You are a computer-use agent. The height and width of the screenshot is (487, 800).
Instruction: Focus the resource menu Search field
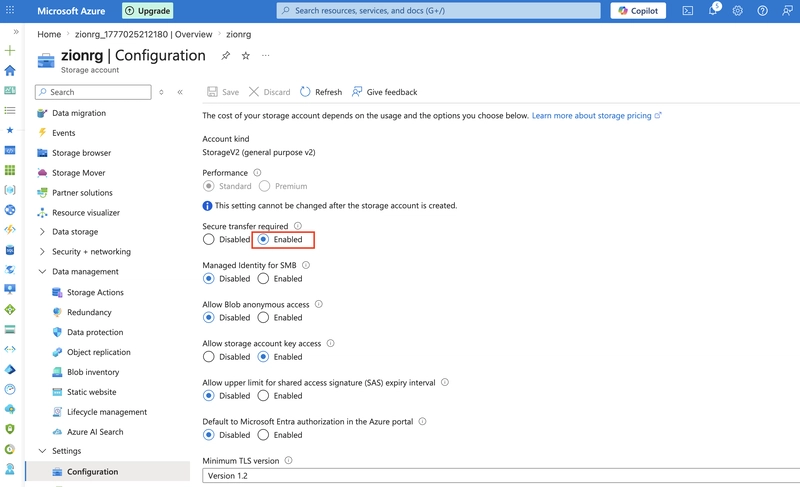click(93, 92)
